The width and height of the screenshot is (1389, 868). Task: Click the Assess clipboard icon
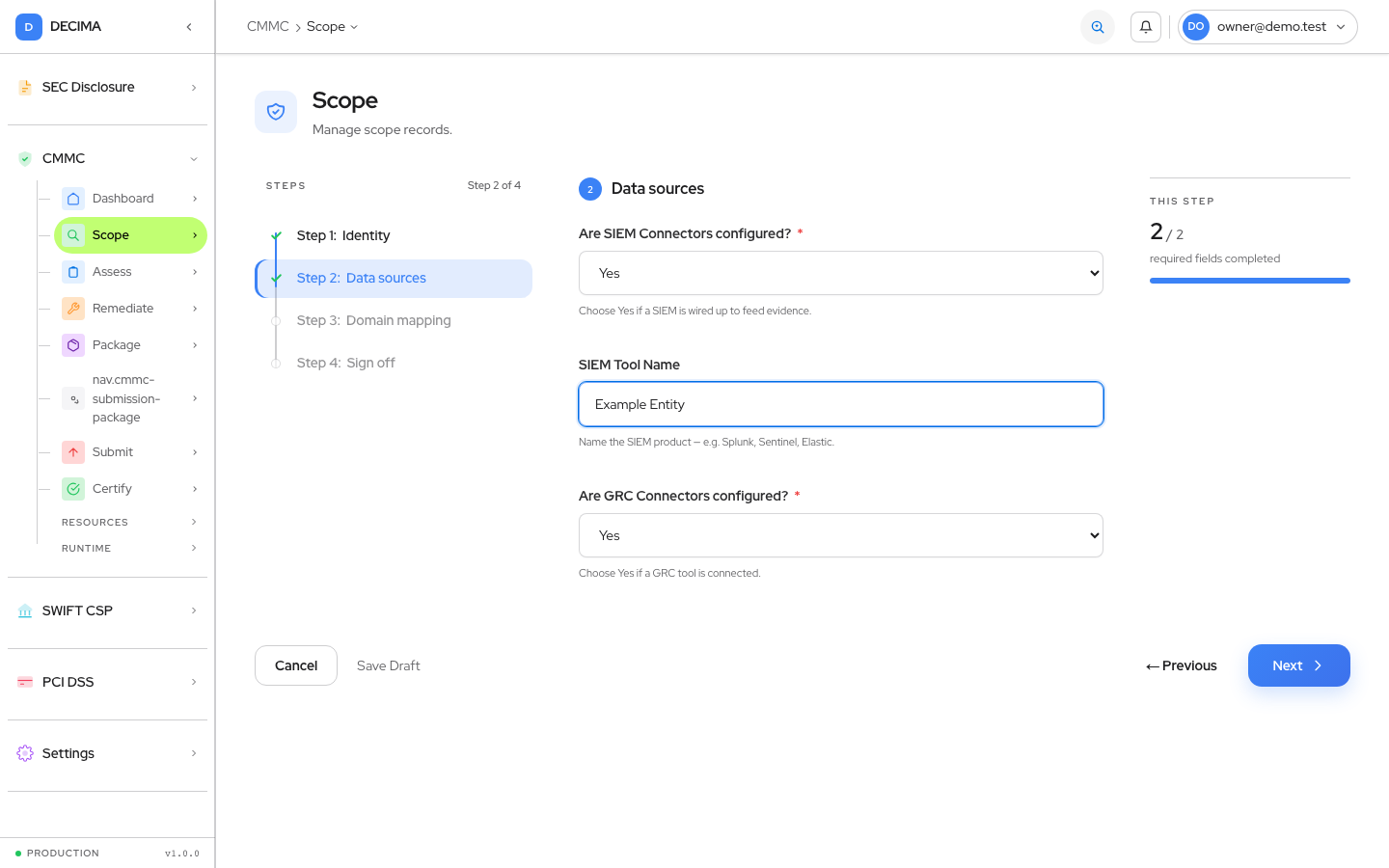(73, 272)
